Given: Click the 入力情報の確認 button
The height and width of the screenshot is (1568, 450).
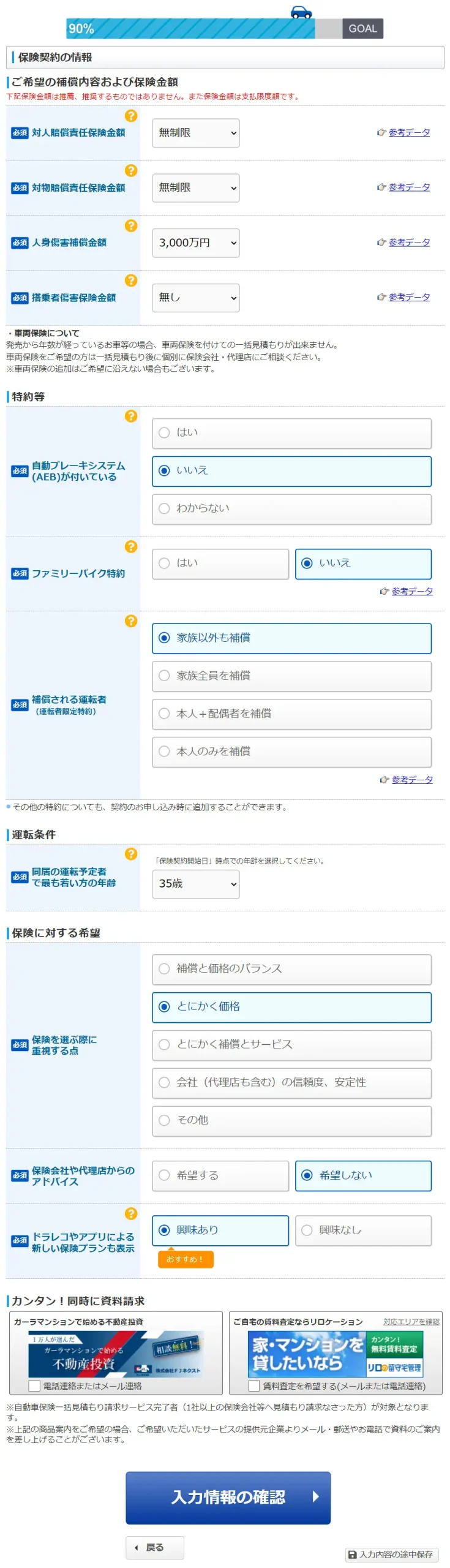Looking at the screenshot, I should coord(228,1497).
